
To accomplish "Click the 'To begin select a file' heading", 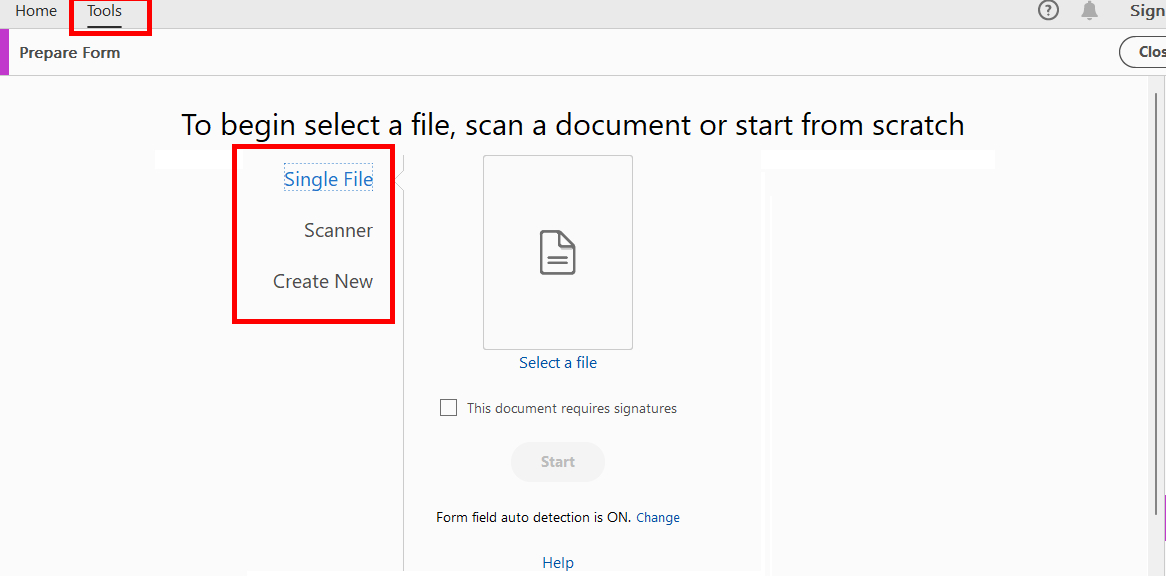I will point(573,125).
